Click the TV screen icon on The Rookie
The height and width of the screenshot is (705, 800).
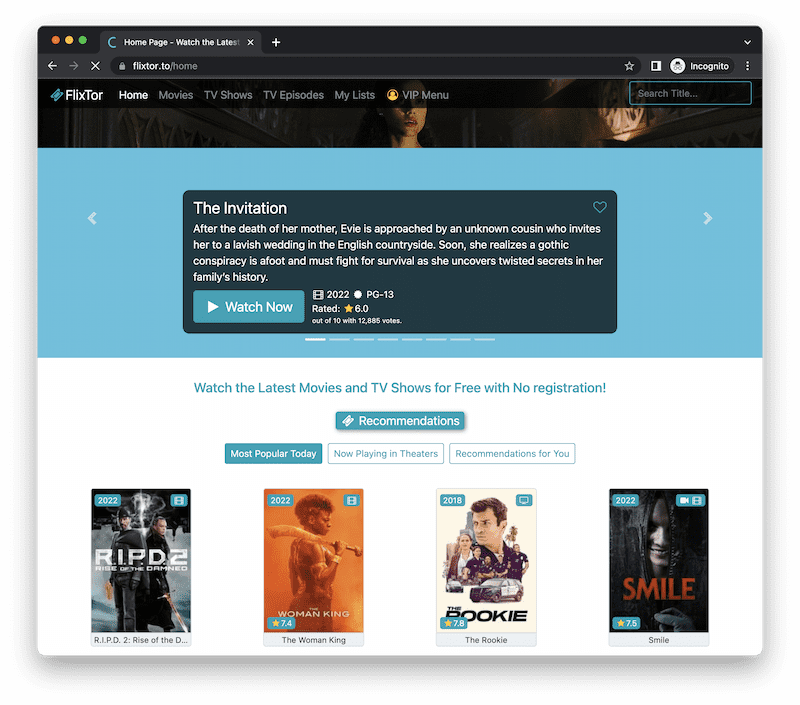[x=524, y=500]
